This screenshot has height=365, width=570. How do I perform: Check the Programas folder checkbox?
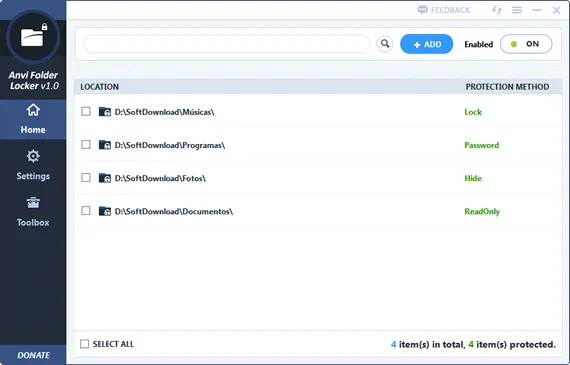(86, 144)
